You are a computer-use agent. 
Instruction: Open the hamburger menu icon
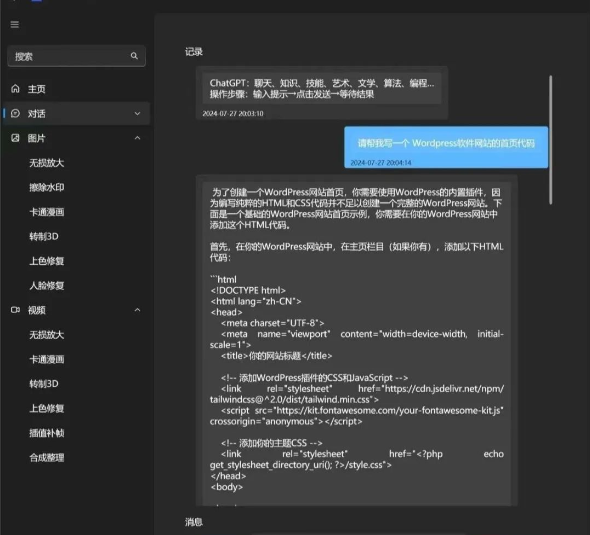15,24
